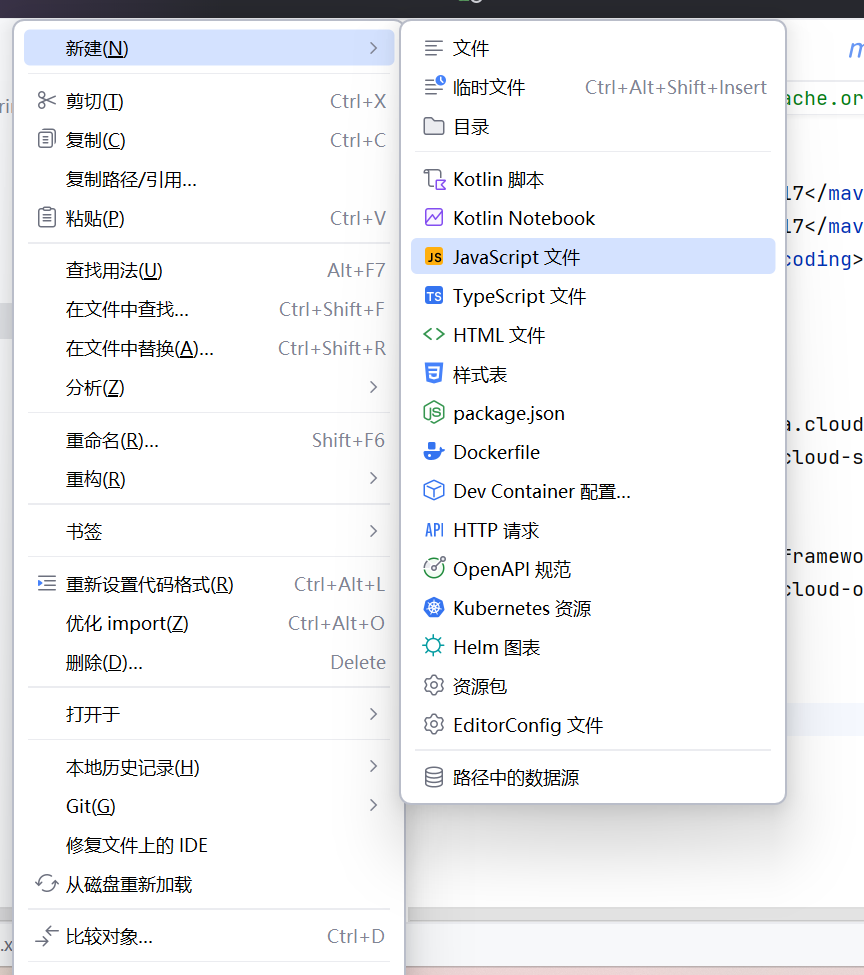Select Dockerfile in the submenu

593,452
